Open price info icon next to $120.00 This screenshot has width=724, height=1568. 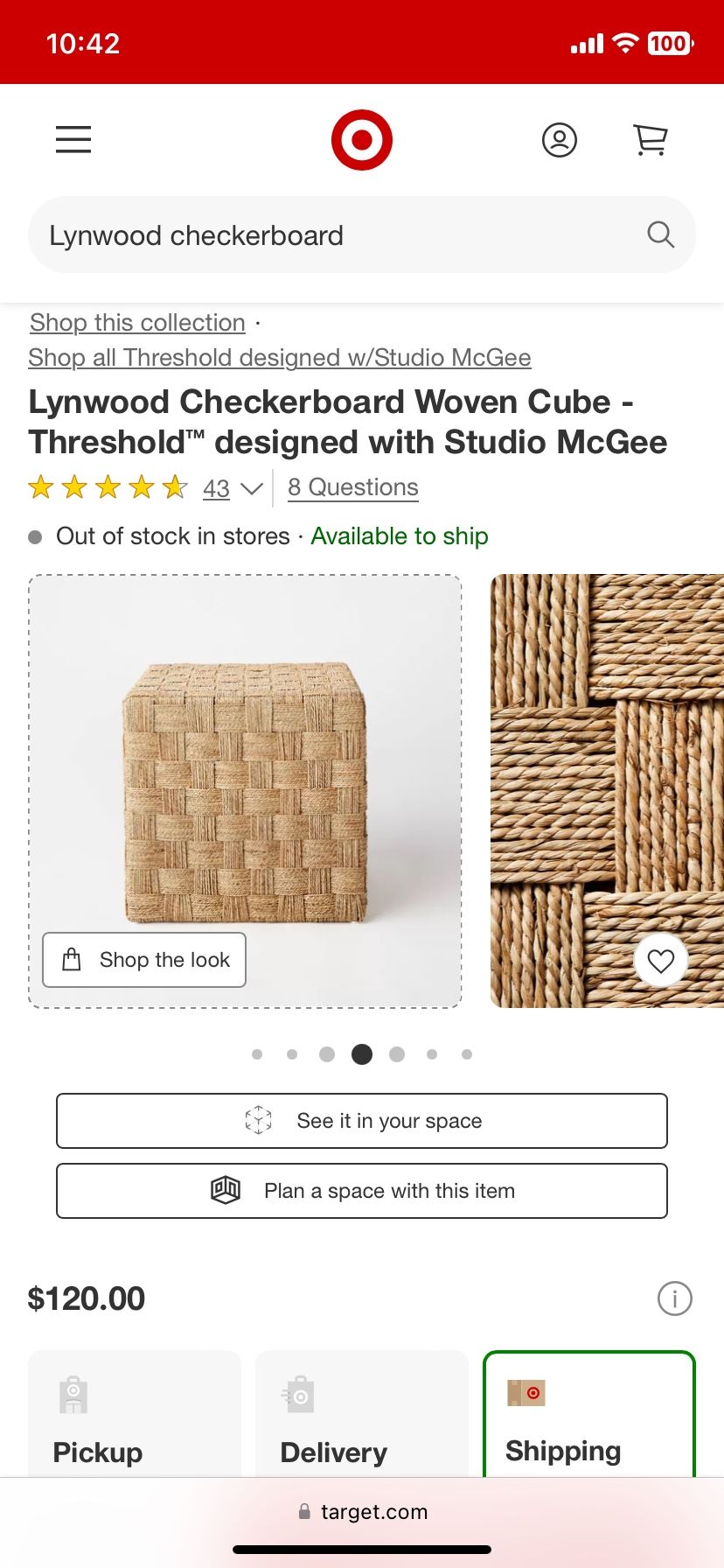[674, 1298]
